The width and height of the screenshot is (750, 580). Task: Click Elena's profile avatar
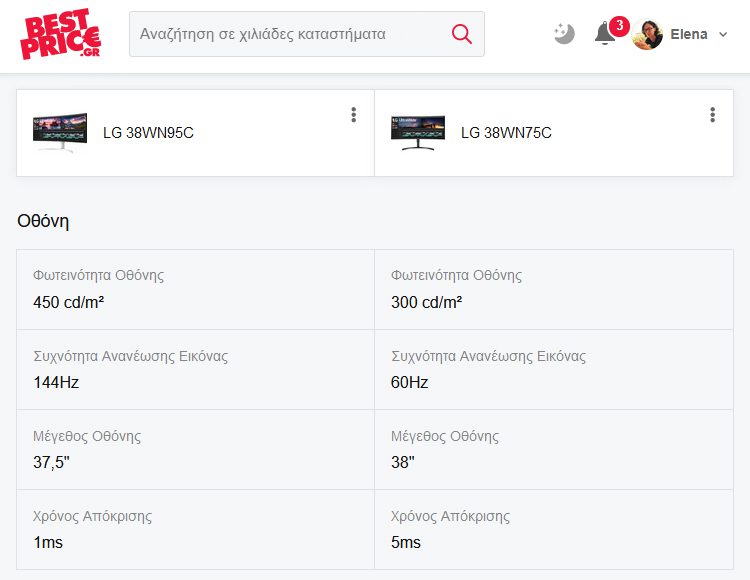(647, 34)
